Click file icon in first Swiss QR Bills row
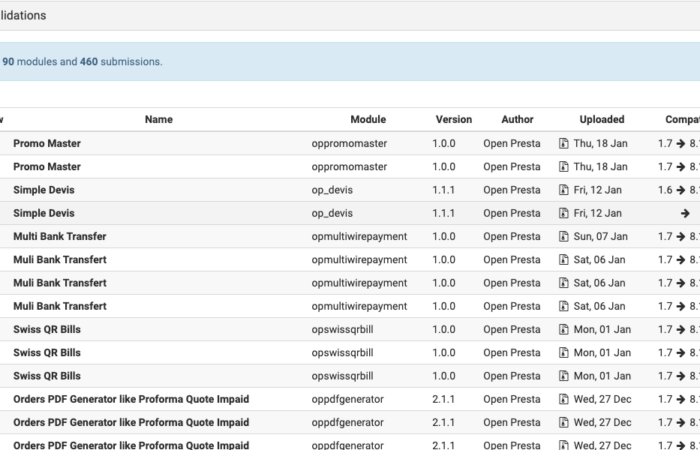 coord(564,329)
